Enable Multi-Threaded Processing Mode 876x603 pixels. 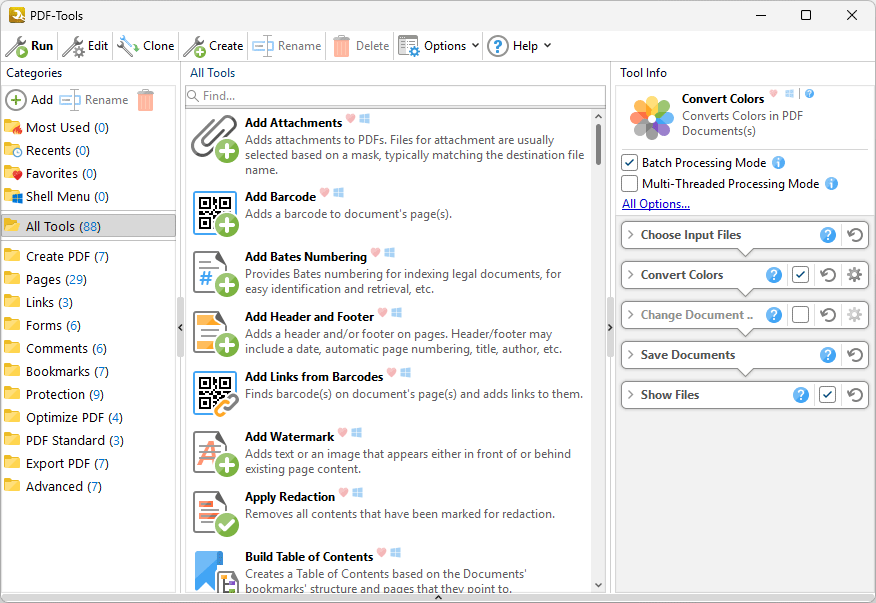[x=629, y=184]
